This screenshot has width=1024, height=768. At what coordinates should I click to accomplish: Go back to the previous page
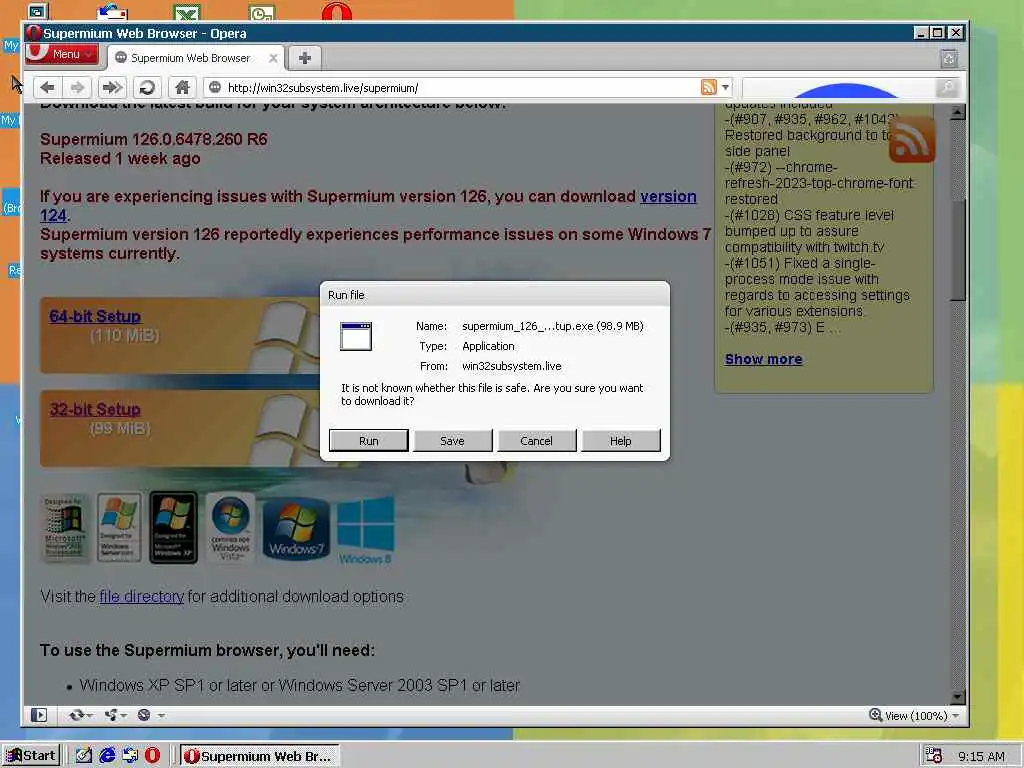coord(47,88)
